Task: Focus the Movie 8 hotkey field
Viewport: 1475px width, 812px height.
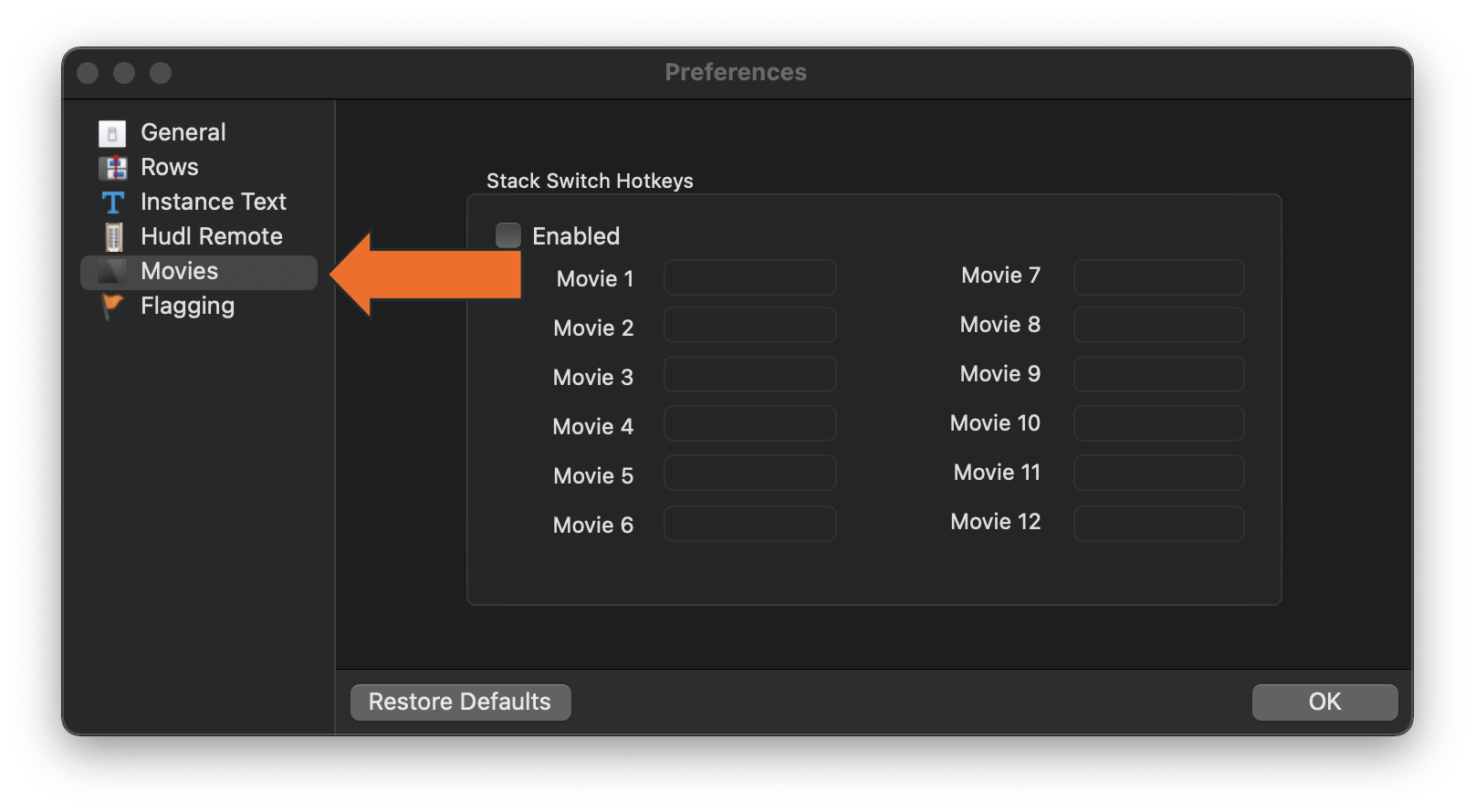Action: coord(1159,325)
